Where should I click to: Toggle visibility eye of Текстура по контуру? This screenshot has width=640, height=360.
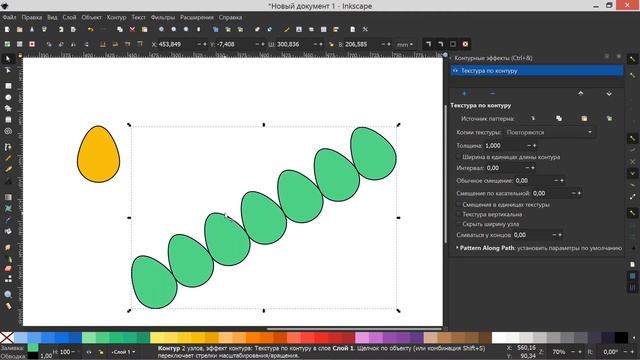pos(455,71)
